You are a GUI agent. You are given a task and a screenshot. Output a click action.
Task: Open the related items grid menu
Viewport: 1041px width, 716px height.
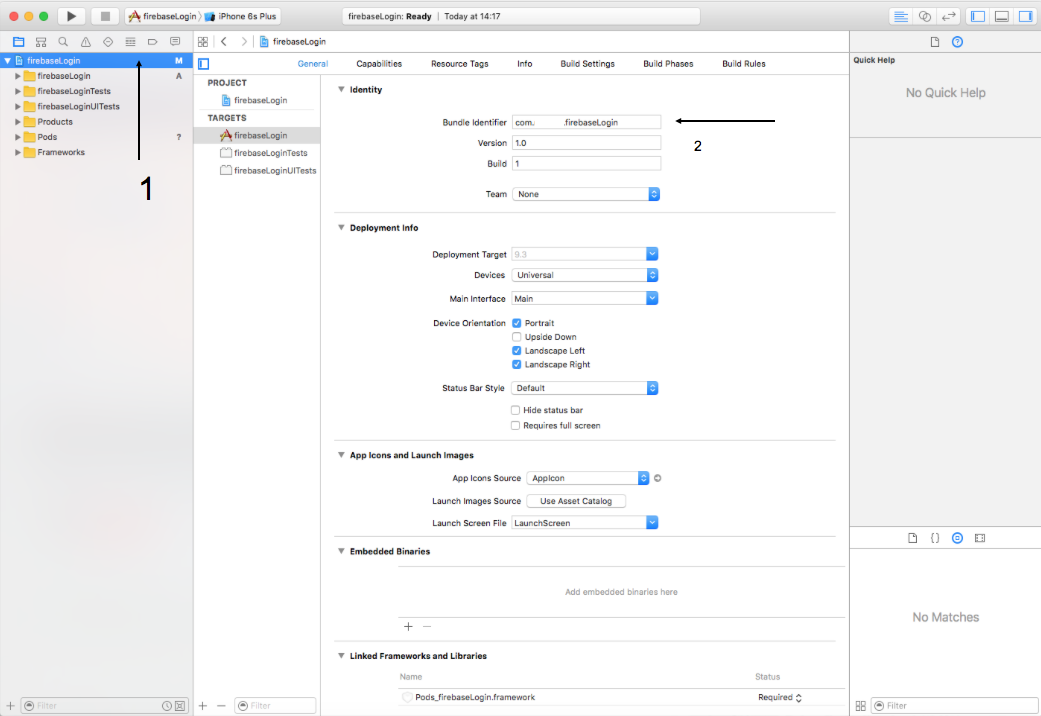203,42
